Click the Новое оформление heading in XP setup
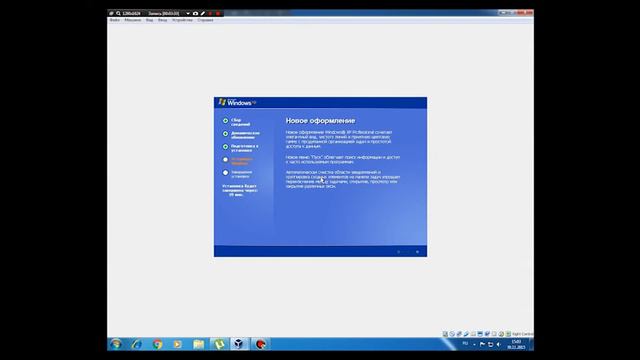Viewport: 640px width, 360px height. click(320, 121)
